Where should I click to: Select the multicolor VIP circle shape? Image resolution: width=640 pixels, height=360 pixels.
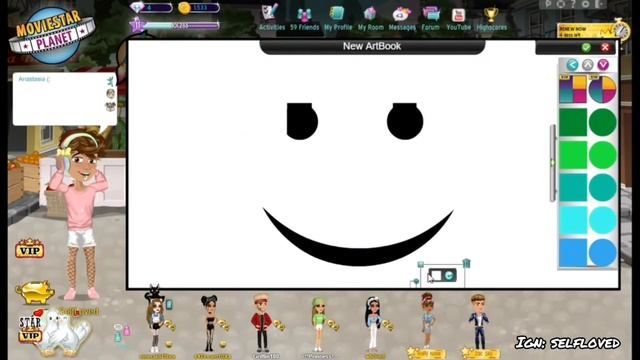pos(602,89)
